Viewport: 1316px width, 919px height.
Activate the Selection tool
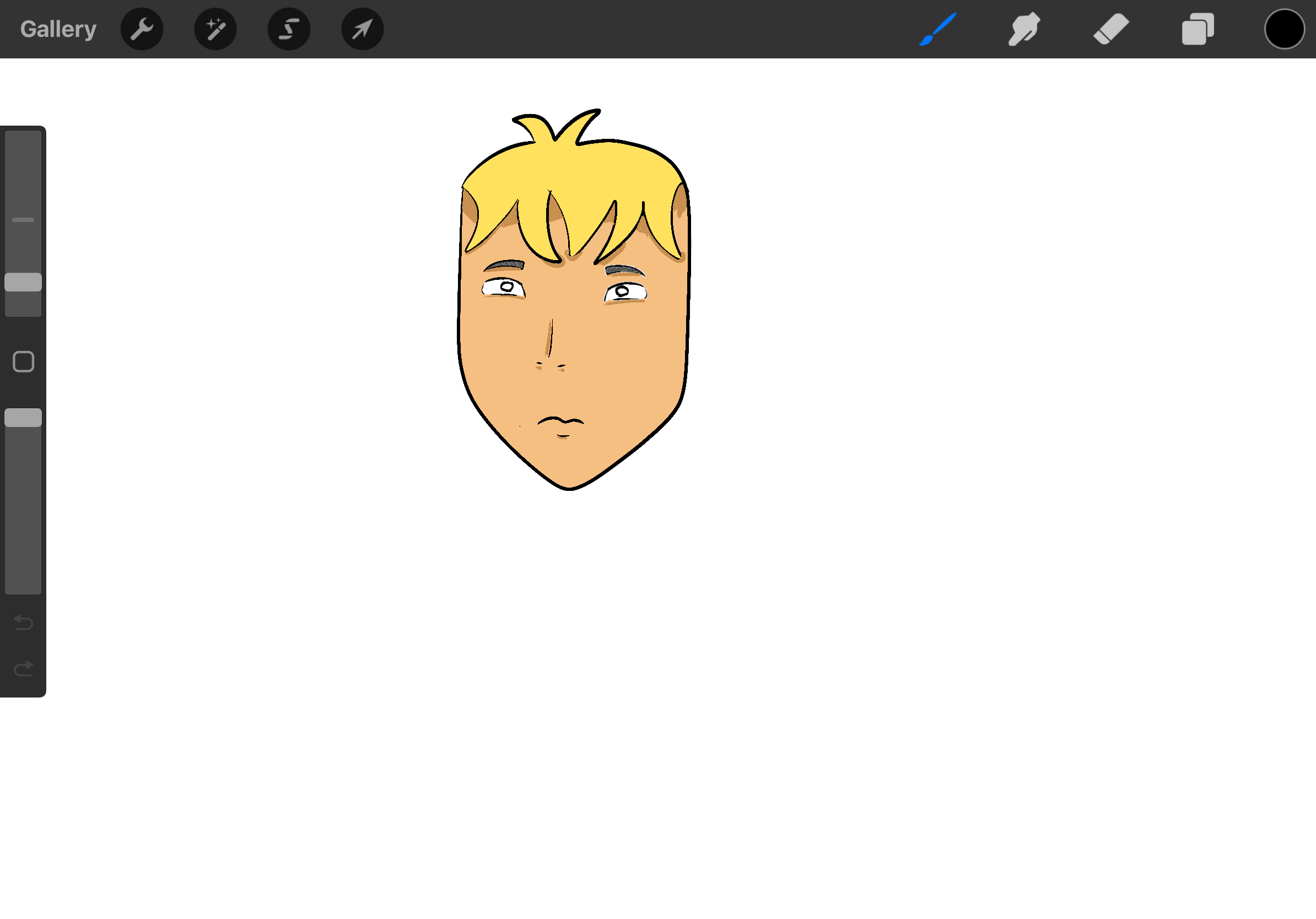289,28
